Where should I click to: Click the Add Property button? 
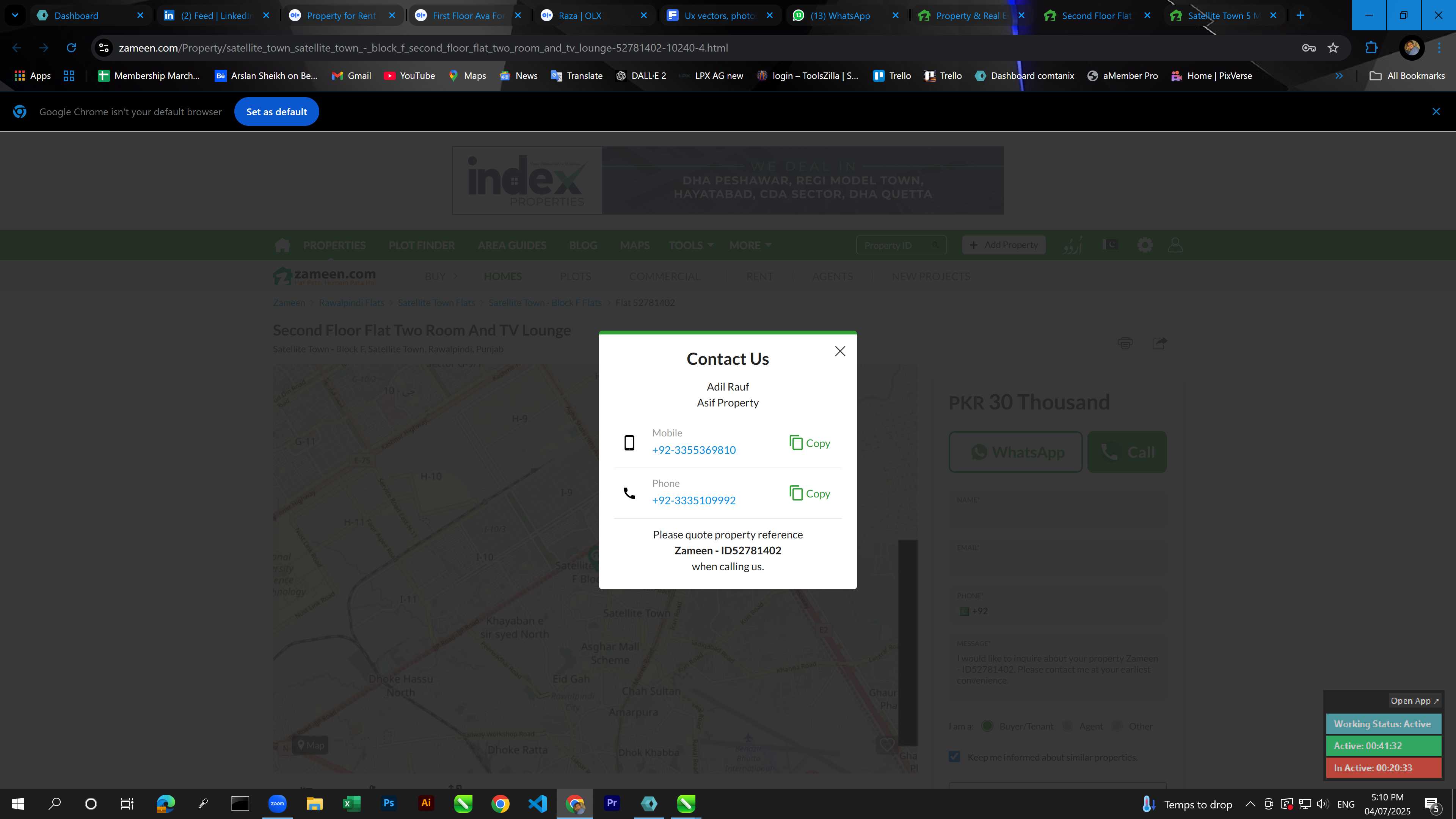(1004, 245)
